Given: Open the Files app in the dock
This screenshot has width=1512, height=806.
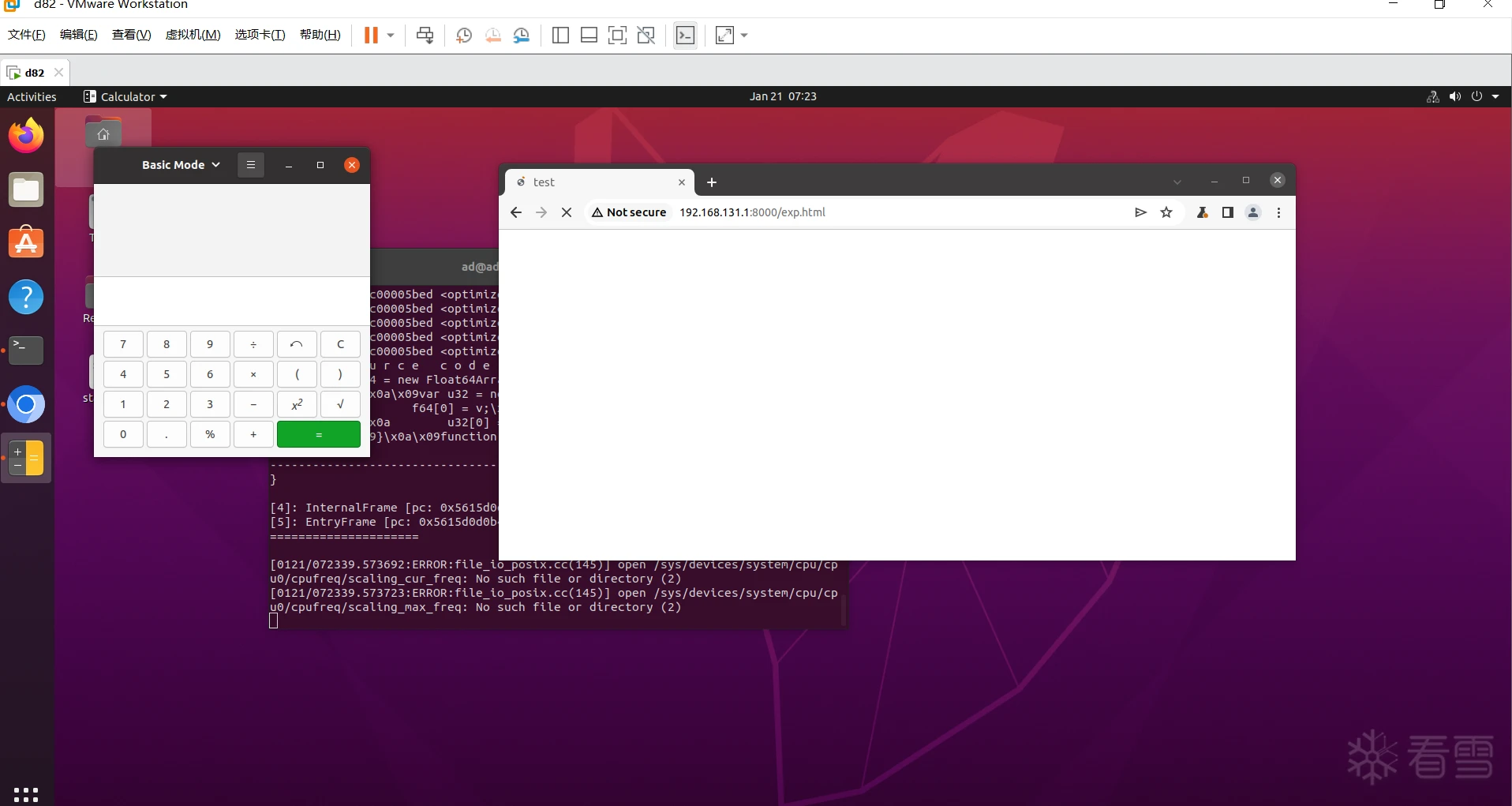Looking at the screenshot, I should 26,190.
